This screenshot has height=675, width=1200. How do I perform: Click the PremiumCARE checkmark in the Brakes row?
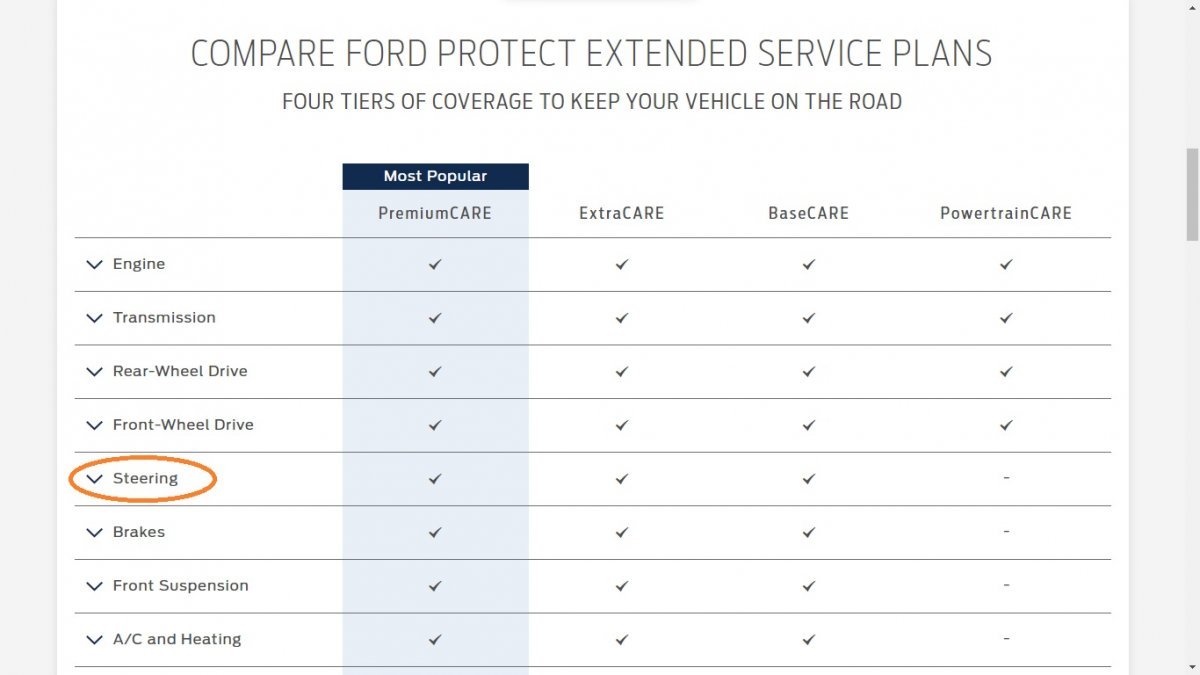pos(434,532)
